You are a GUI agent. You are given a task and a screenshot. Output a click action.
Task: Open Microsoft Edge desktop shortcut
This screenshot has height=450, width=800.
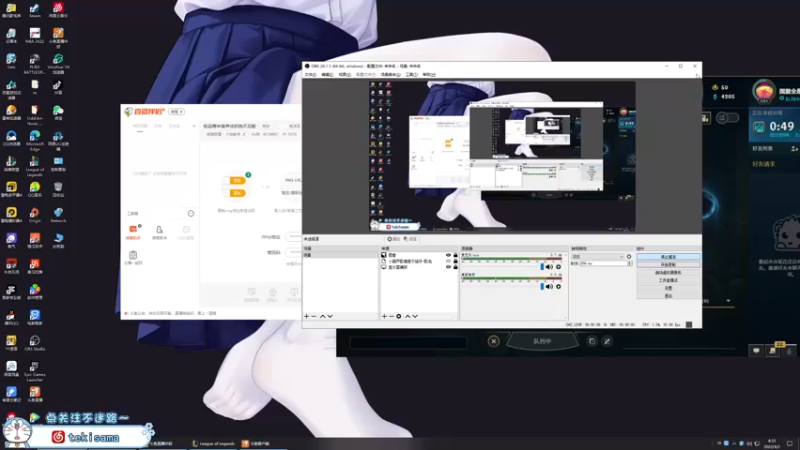(35, 139)
